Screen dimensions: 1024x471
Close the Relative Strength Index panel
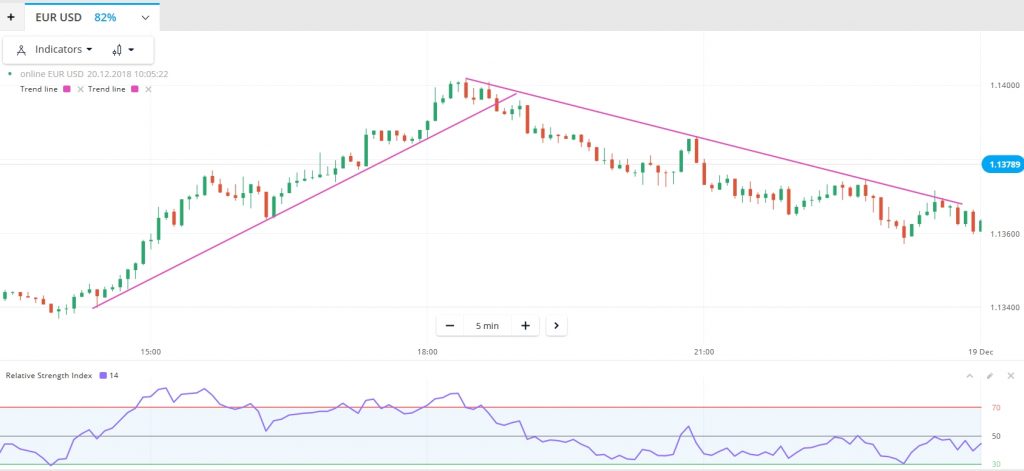point(1010,375)
